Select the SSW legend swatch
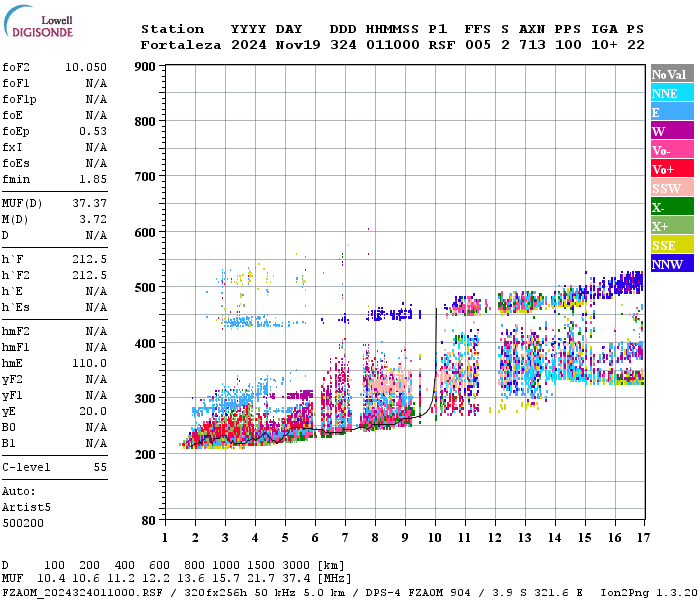The image size is (700, 600). [x=672, y=188]
